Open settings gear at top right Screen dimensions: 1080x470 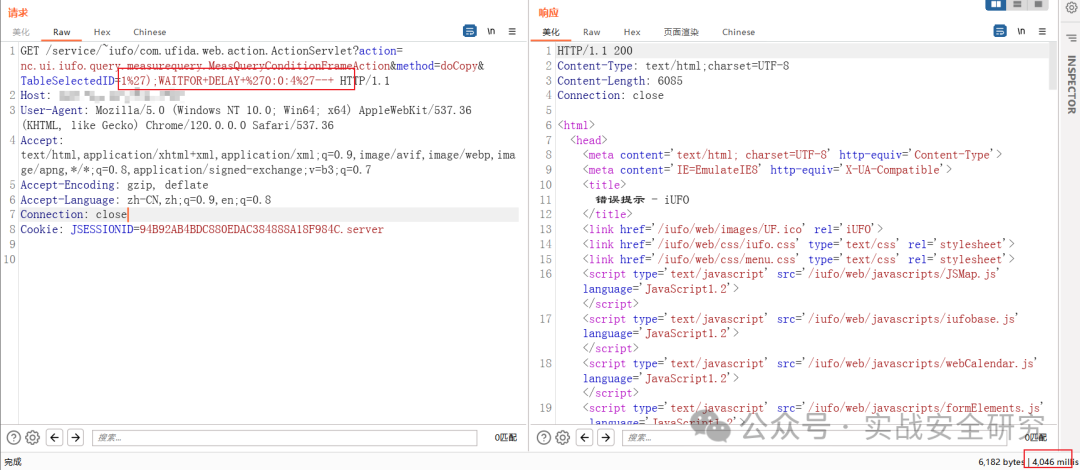point(1071,8)
